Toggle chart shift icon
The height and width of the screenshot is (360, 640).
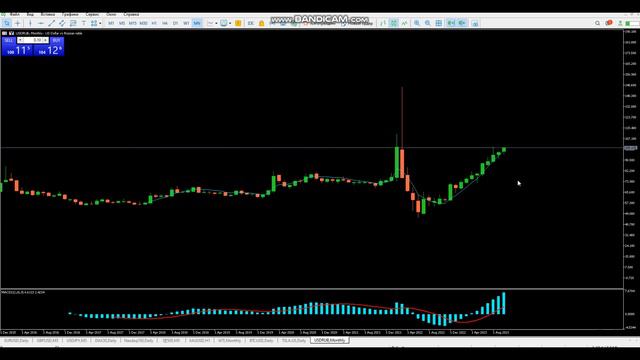pos(462,23)
